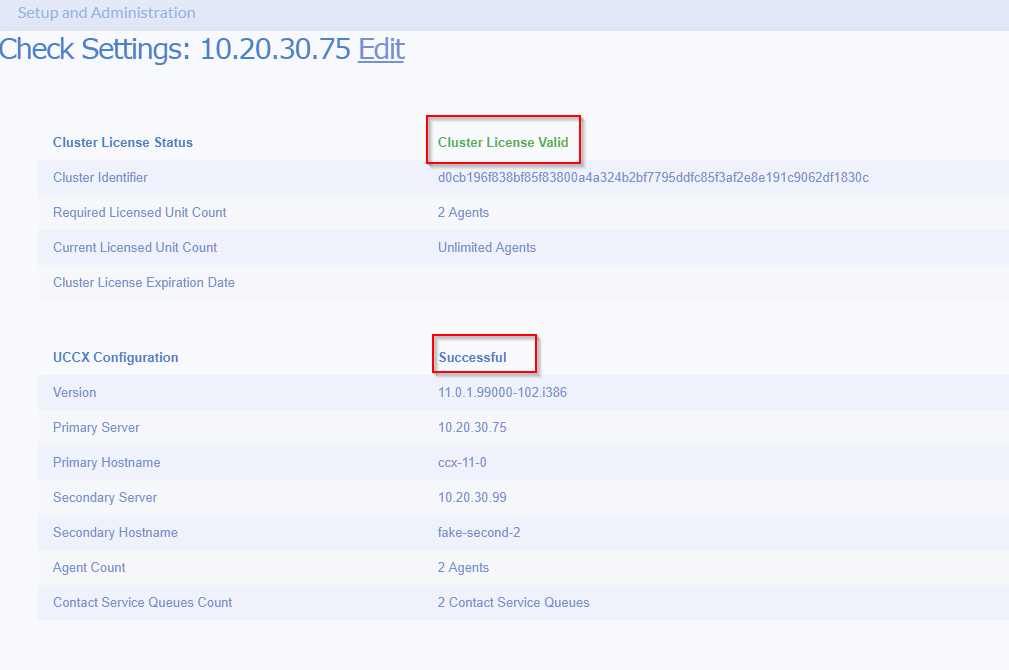
Task: Click the Required Licensed Unit Count label
Action: coord(140,212)
